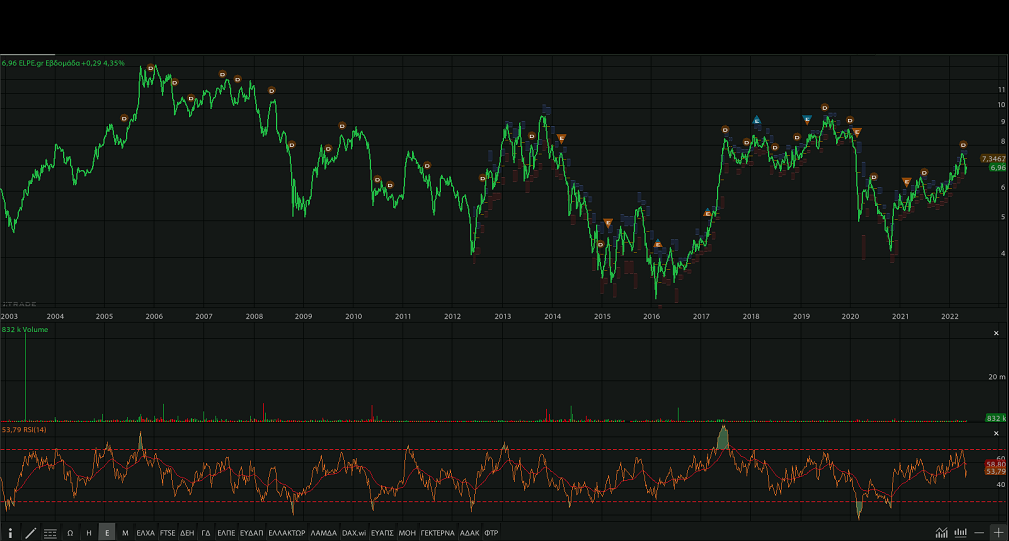This screenshot has width=1009, height=541.
Task: Click the bar chart type icon
Action: click(960, 533)
